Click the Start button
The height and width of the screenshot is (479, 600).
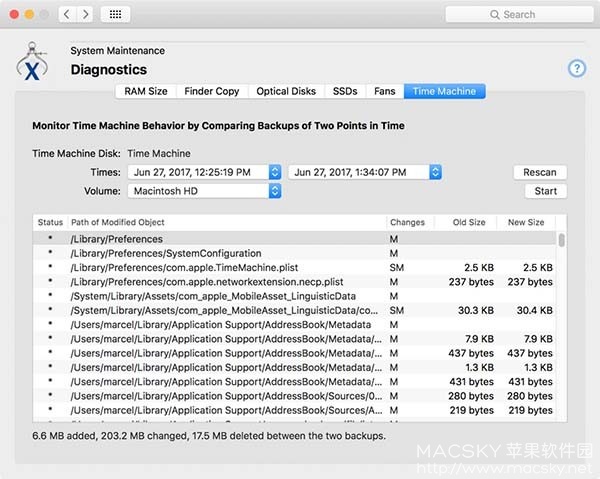[546, 191]
